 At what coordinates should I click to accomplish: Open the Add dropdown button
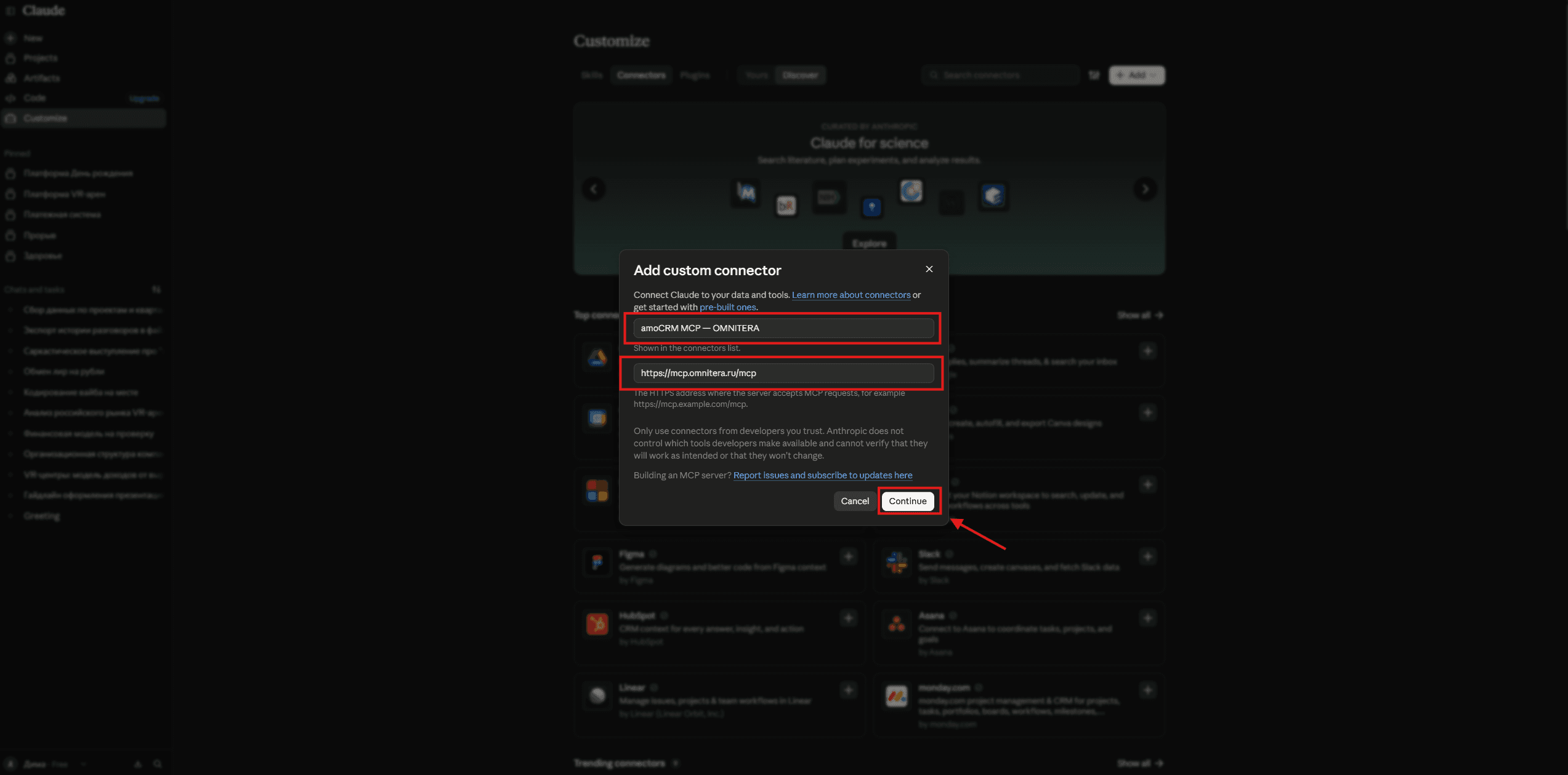pos(1137,75)
